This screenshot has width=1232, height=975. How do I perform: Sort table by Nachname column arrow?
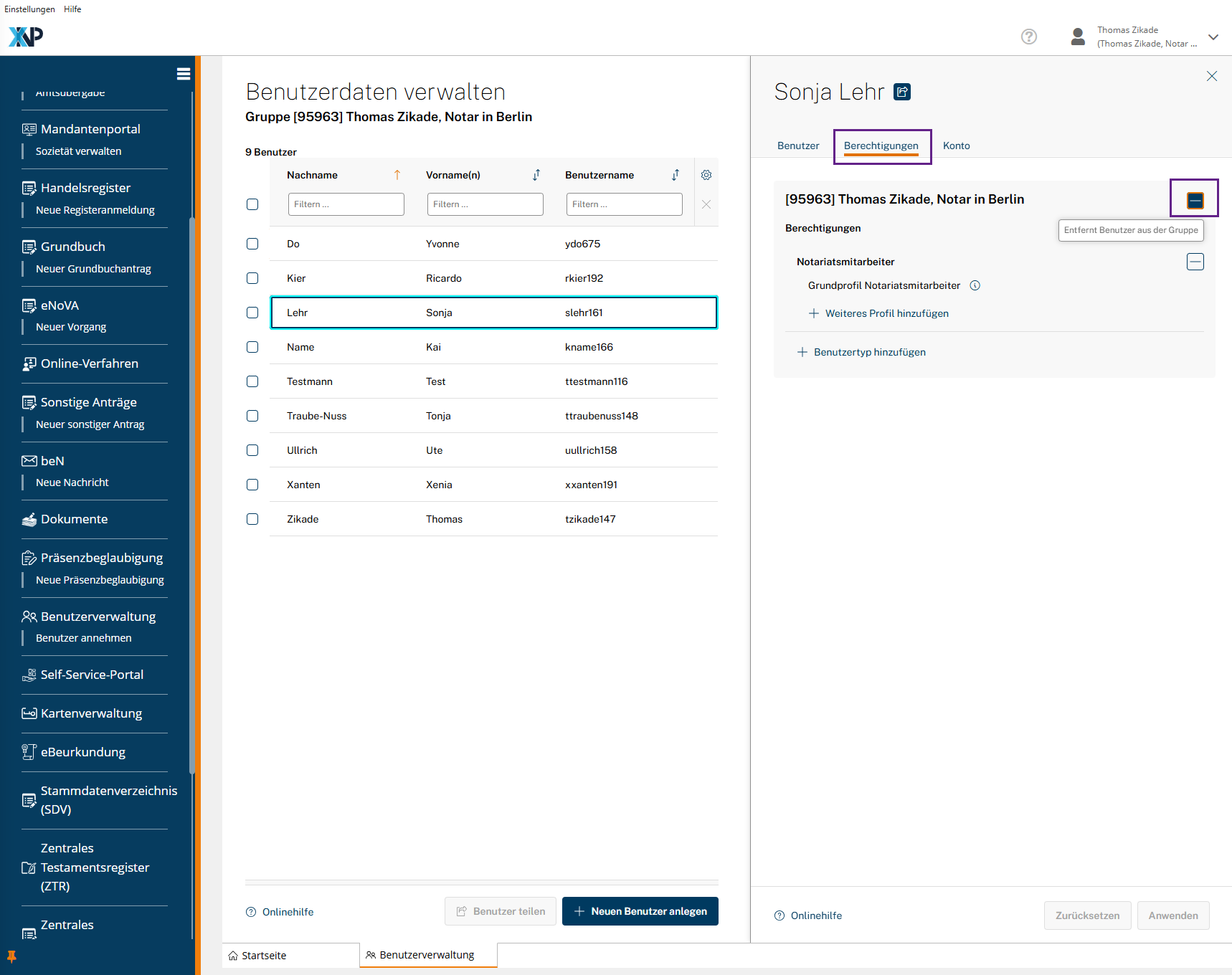(397, 175)
